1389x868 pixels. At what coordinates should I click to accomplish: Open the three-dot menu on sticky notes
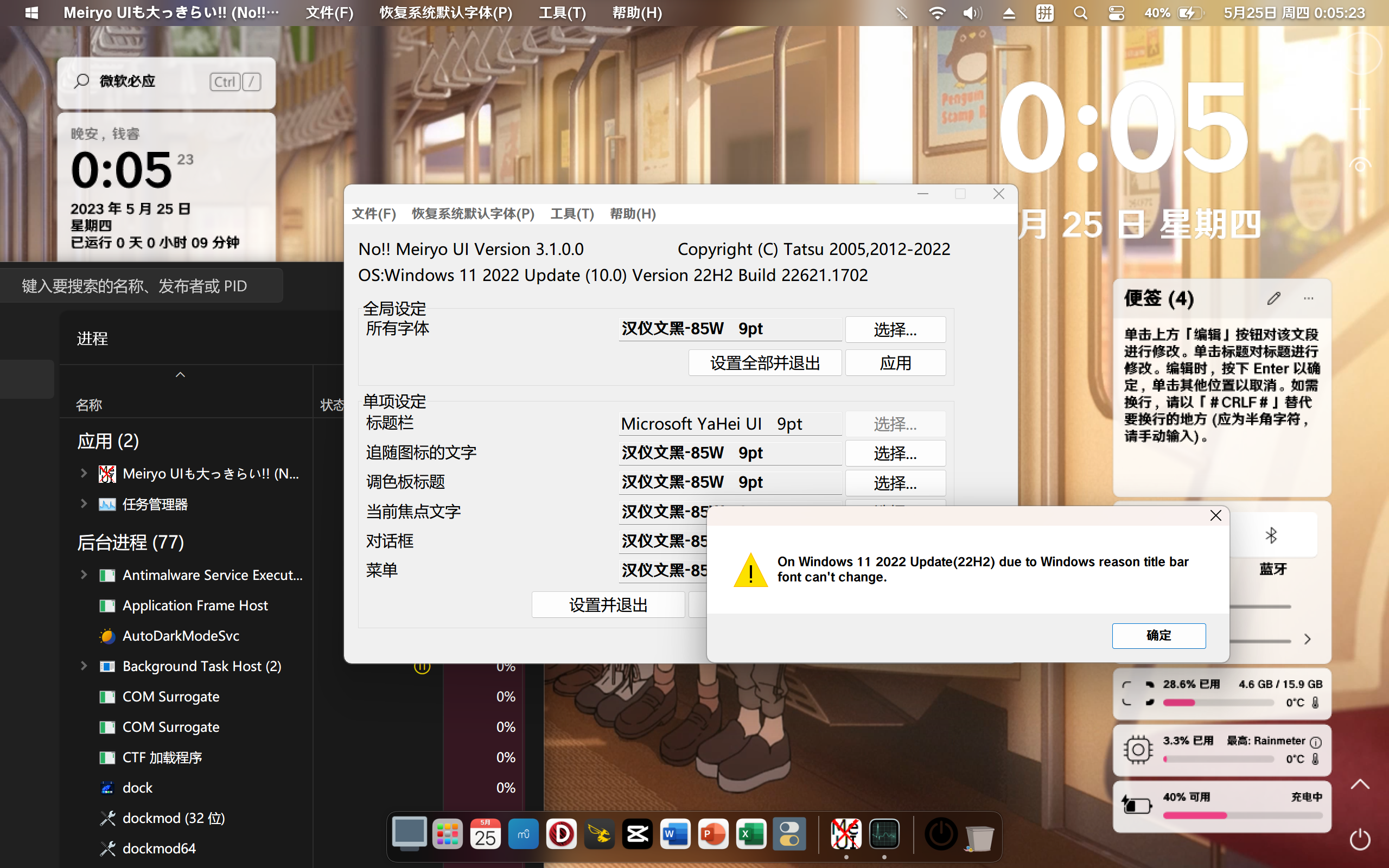(1309, 298)
